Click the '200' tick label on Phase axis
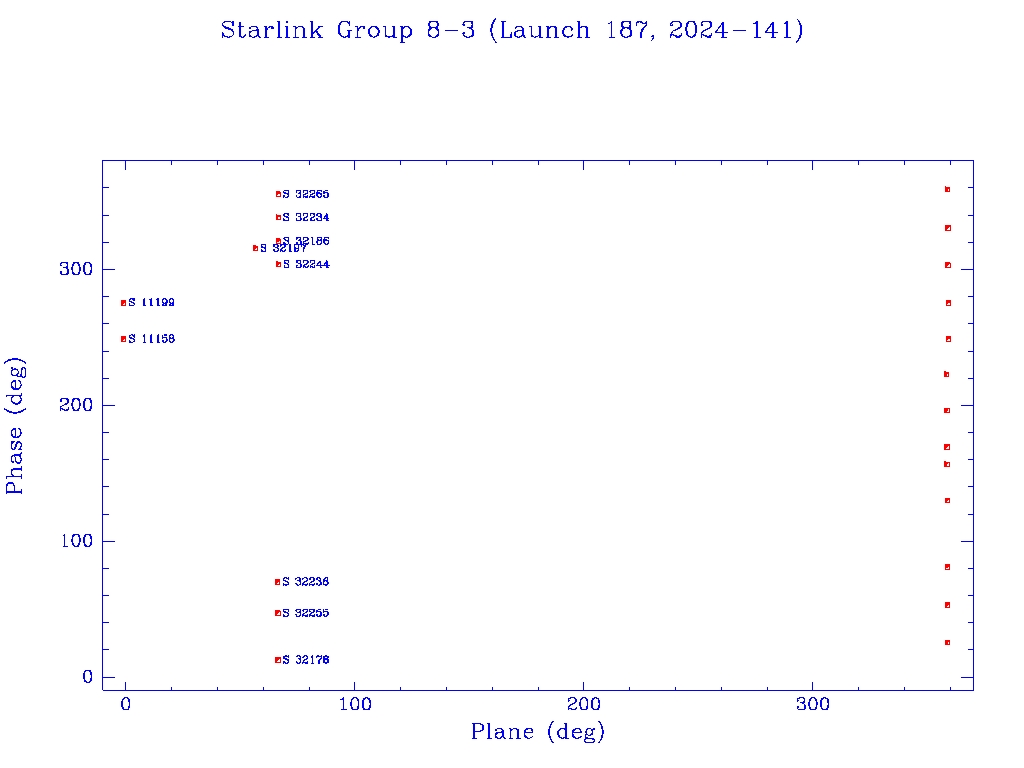The image size is (1024, 768). (x=76, y=405)
